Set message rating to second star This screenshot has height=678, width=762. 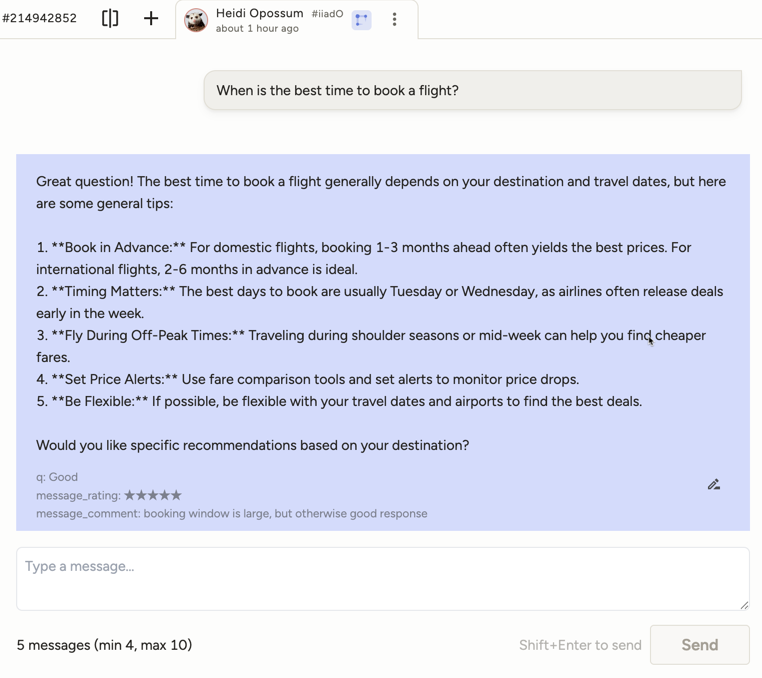141,495
